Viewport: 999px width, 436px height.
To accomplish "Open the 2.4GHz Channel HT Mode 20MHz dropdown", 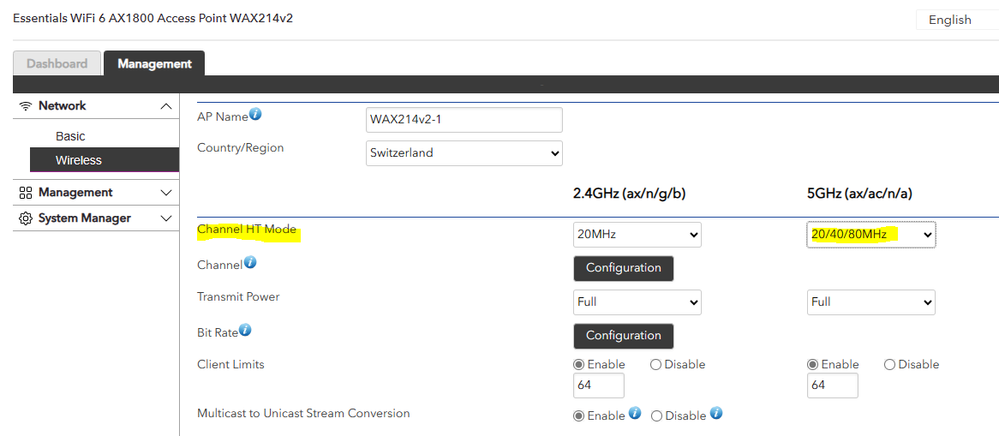I will (637, 235).
